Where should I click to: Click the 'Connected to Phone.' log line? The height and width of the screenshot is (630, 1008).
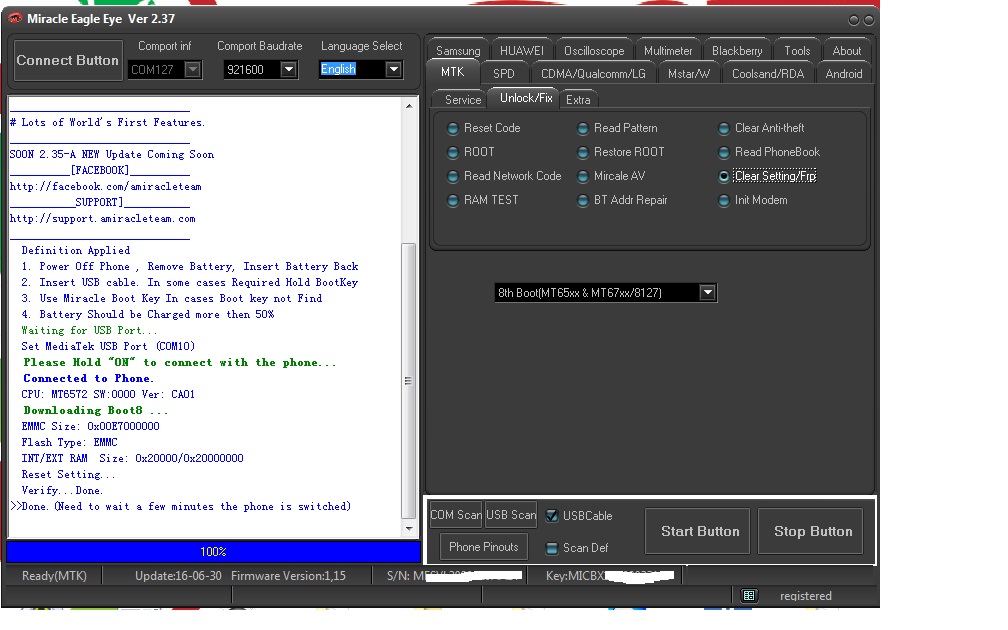pyautogui.click(x=89, y=378)
